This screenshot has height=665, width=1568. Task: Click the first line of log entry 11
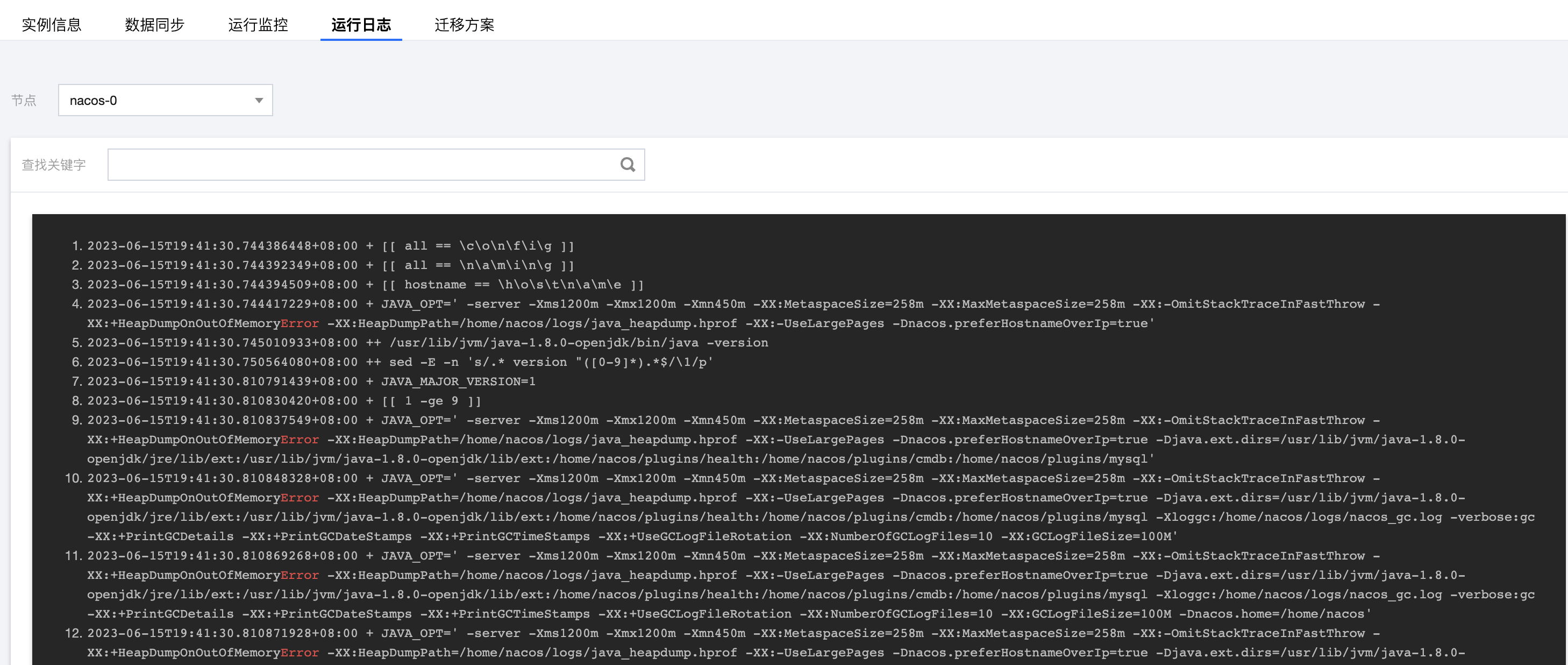(733, 556)
